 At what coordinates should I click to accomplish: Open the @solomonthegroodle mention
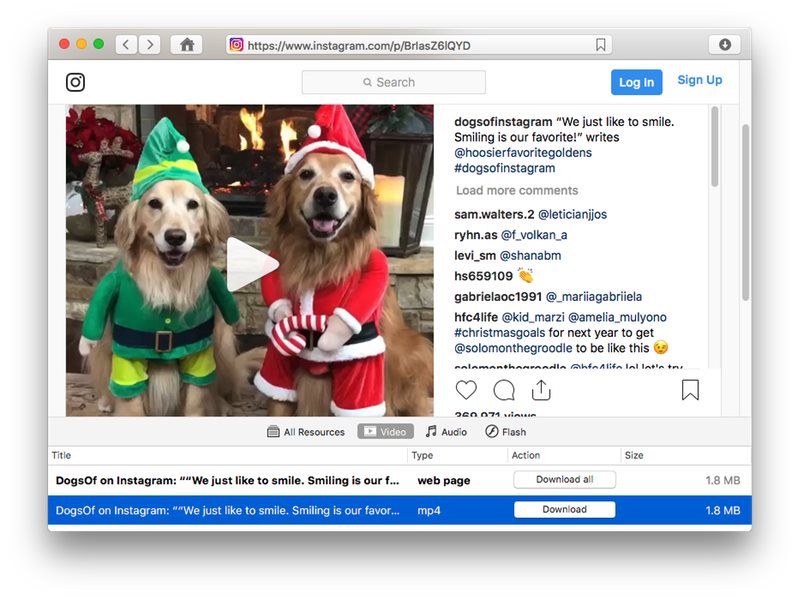[513, 348]
